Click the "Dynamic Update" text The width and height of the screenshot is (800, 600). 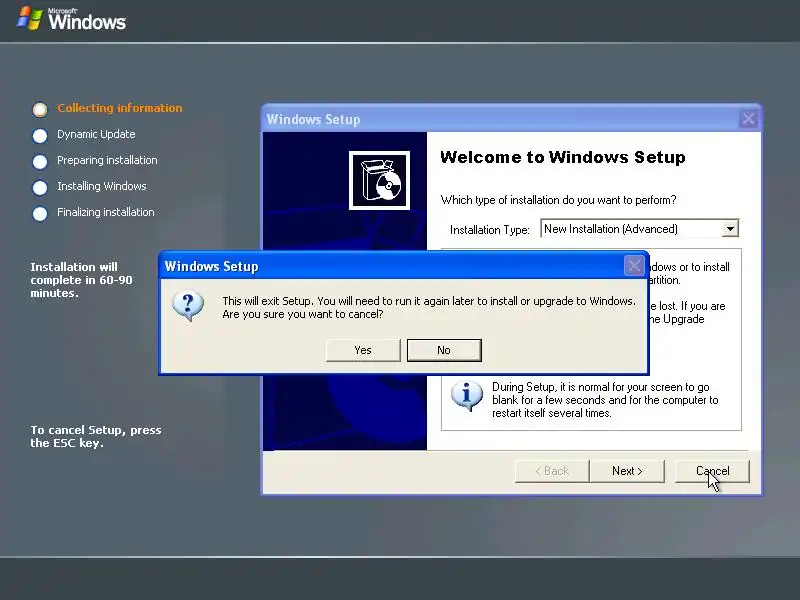(96, 134)
